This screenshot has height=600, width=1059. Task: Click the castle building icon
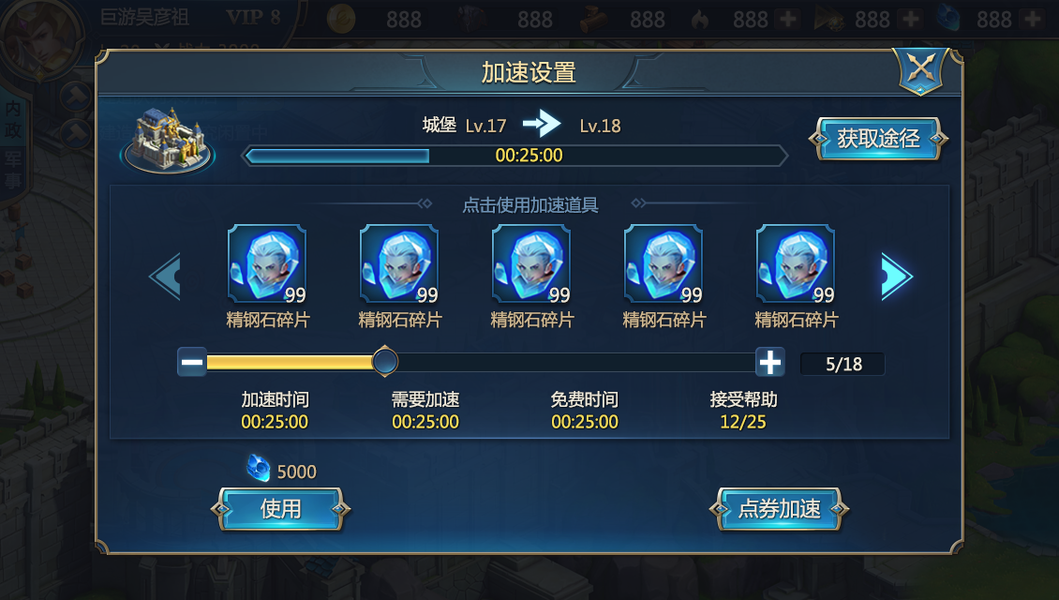(x=167, y=140)
